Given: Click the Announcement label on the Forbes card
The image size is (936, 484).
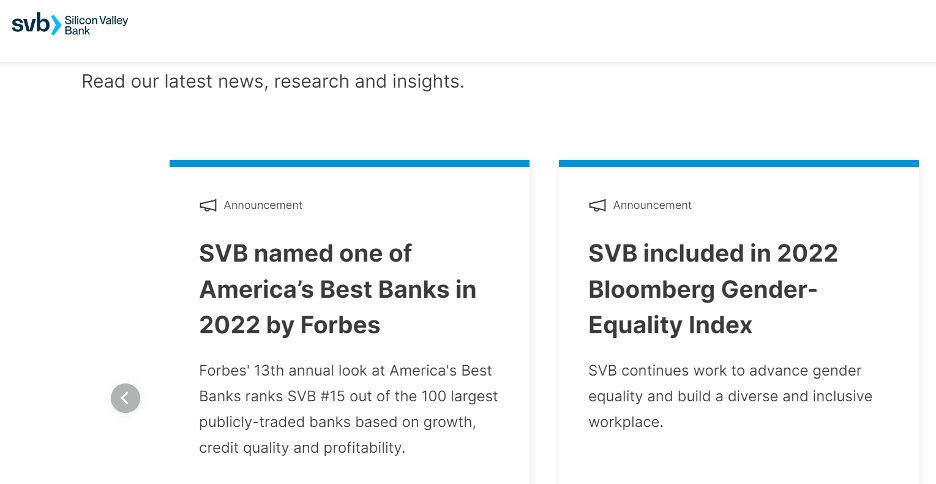Looking at the screenshot, I should (263, 205).
